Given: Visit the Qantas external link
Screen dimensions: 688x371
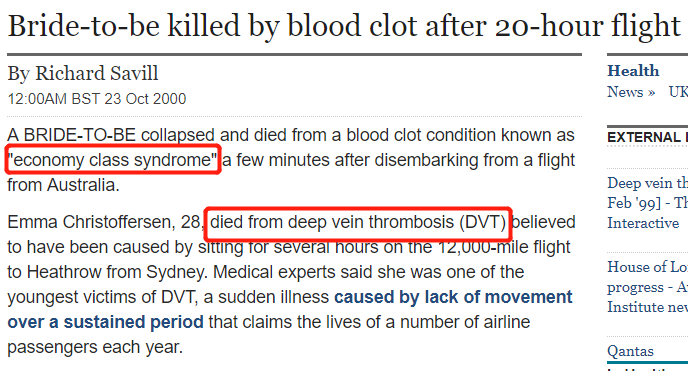Looking at the screenshot, I should click(630, 351).
